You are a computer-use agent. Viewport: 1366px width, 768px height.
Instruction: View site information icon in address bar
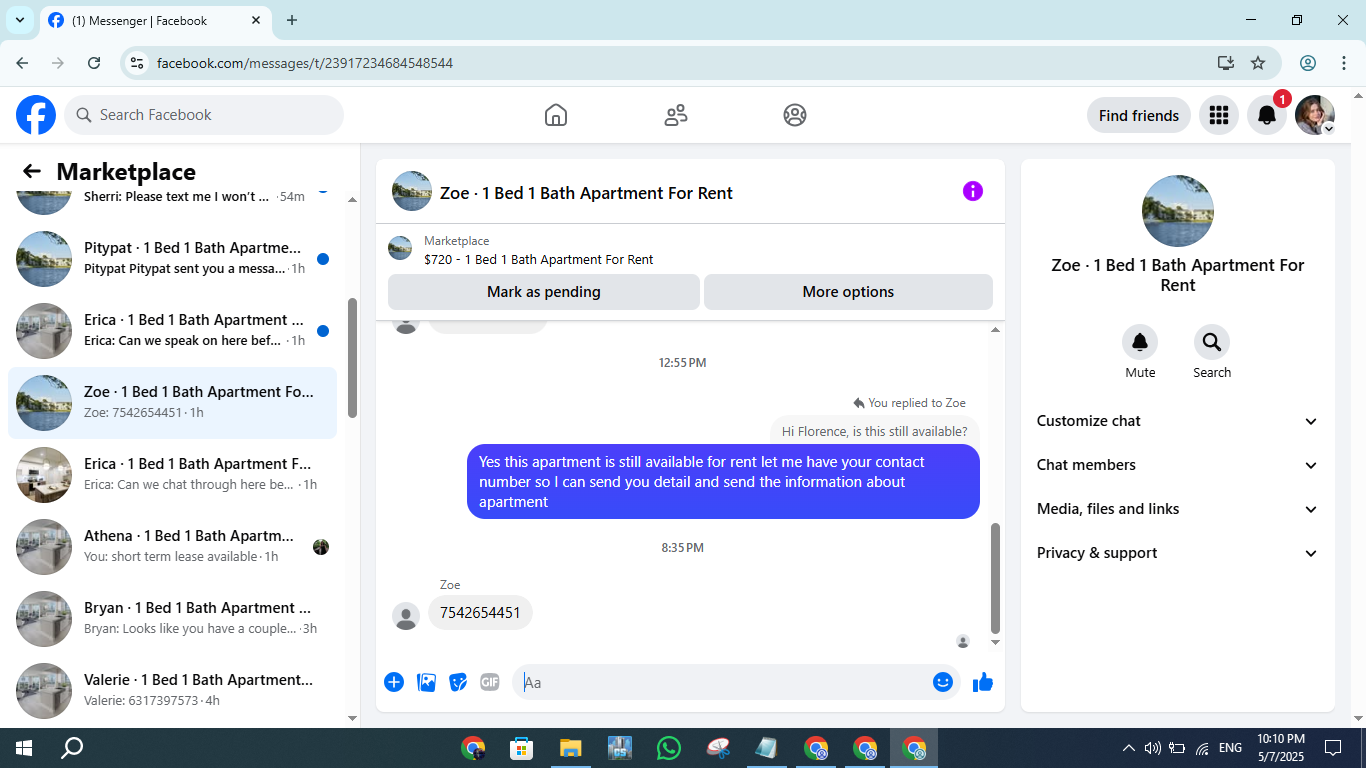click(138, 63)
